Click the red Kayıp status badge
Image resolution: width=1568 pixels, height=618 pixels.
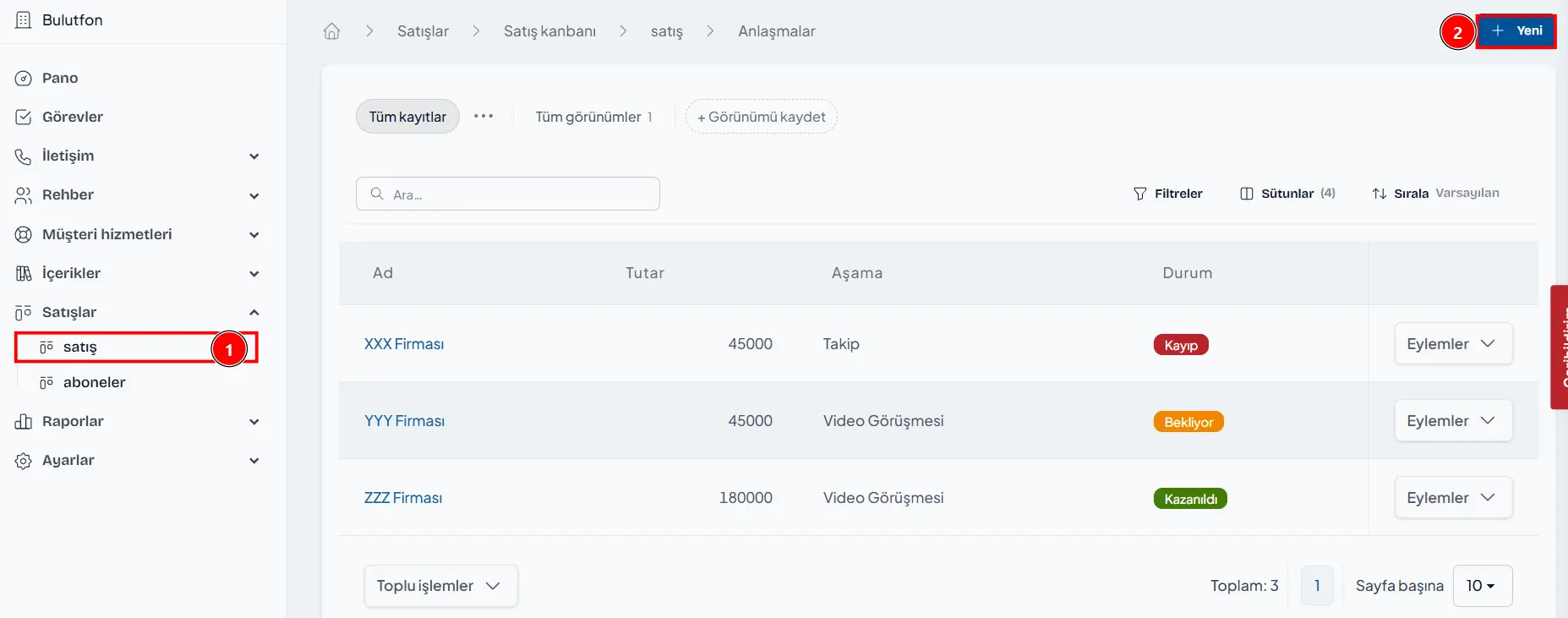1181,345
